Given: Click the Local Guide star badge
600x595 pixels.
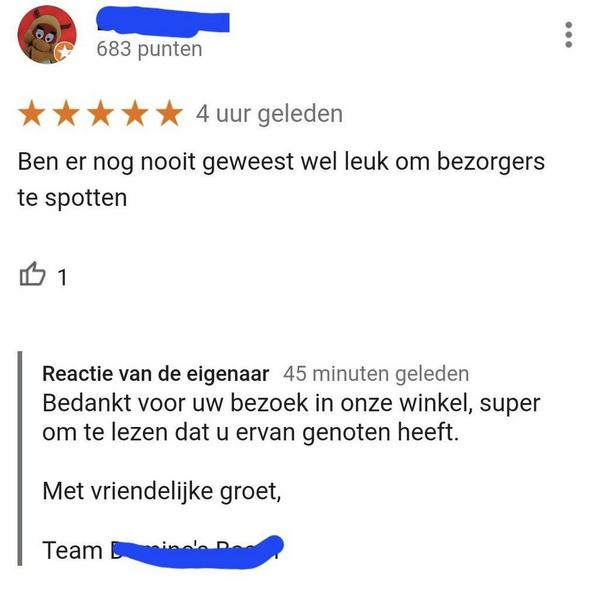Looking at the screenshot, I should click(64, 52).
